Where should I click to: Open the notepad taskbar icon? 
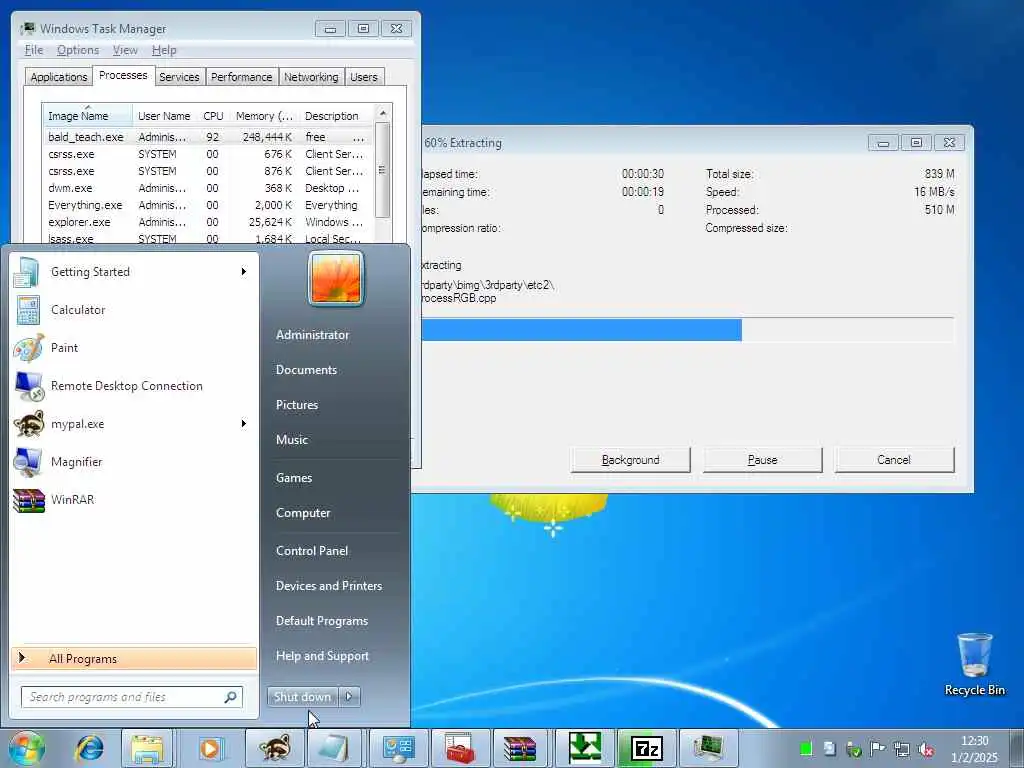coord(334,748)
